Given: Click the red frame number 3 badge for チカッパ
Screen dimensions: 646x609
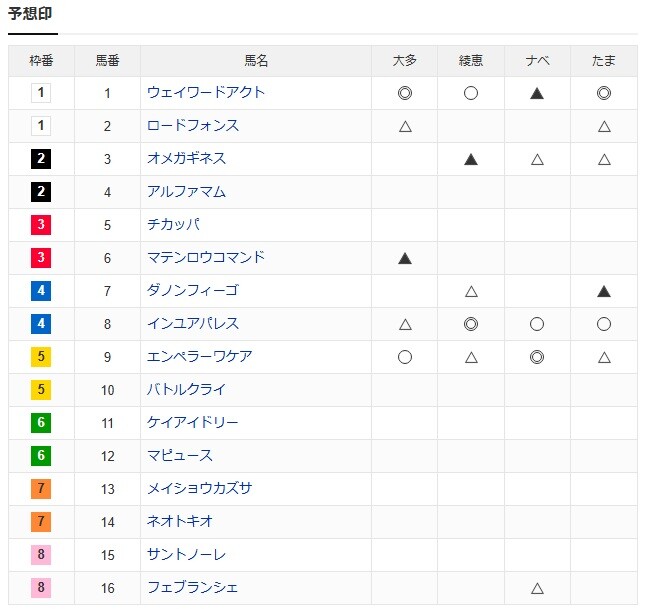Looking at the screenshot, I should [41, 225].
